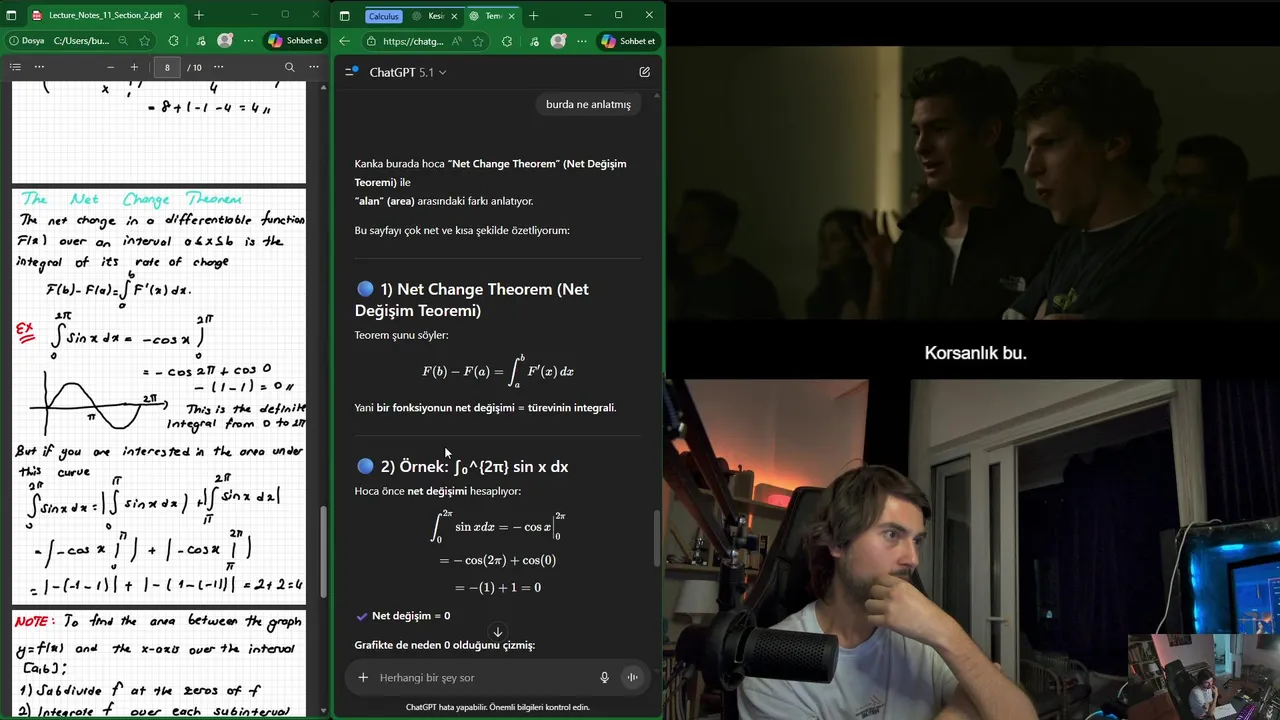The height and width of the screenshot is (720, 1280).
Task: Open the ChatGPT sidebar menu
Action: coord(351,72)
